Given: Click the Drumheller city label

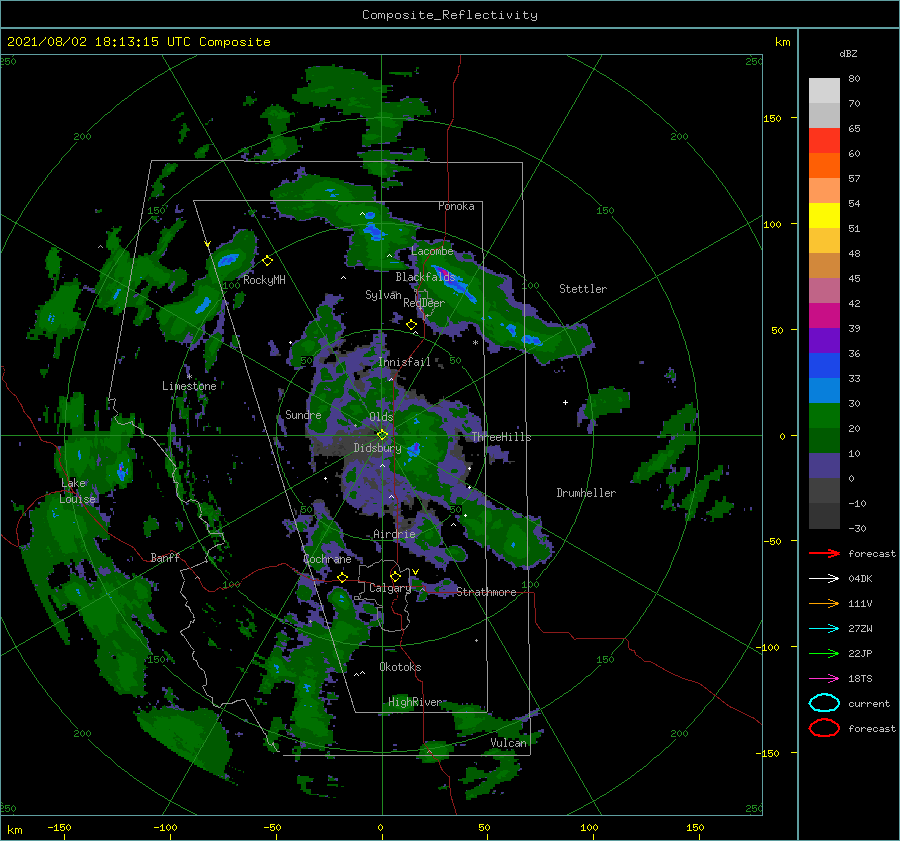Looking at the screenshot, I should click(586, 493).
